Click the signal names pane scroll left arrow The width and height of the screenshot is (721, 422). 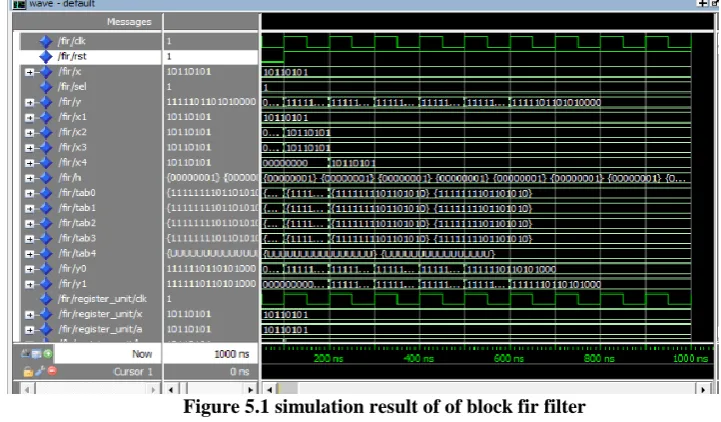pyautogui.click(x=27, y=389)
